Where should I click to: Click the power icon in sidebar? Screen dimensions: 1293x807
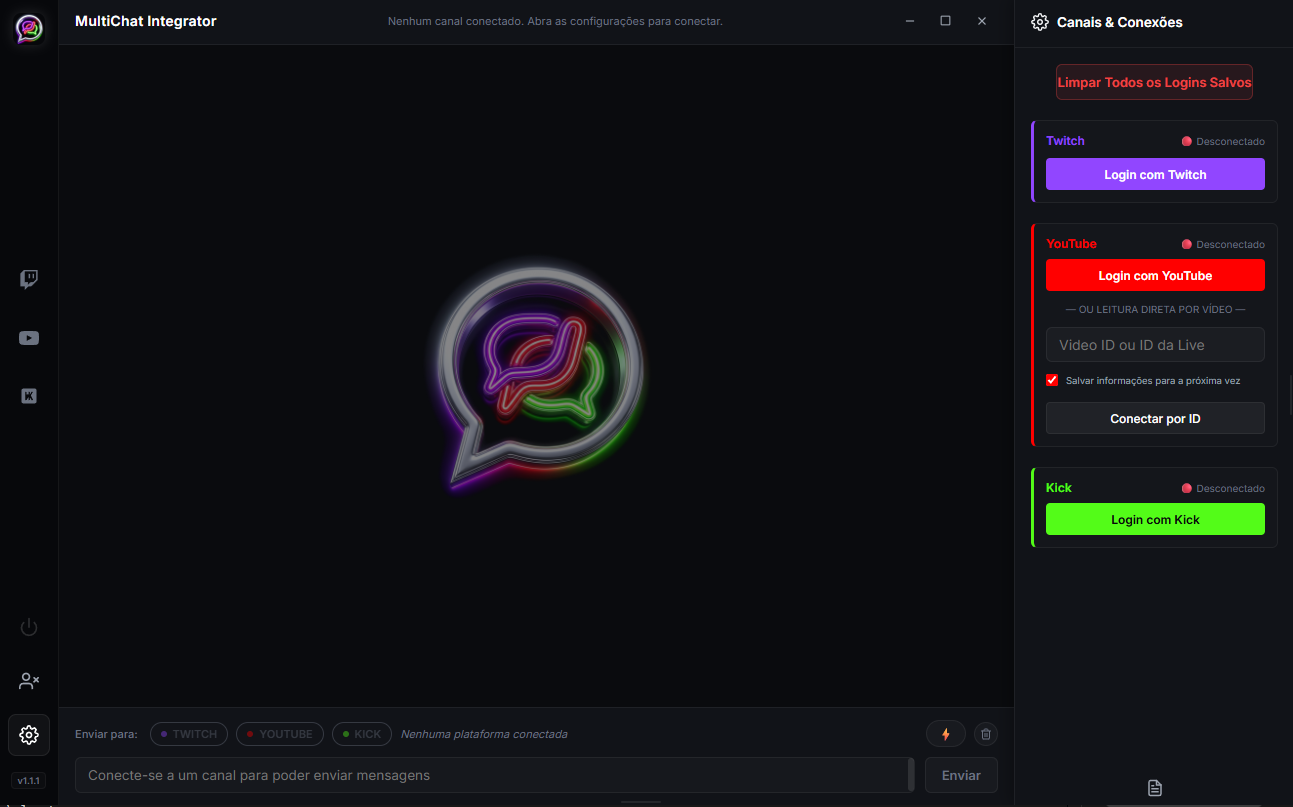pos(29,627)
